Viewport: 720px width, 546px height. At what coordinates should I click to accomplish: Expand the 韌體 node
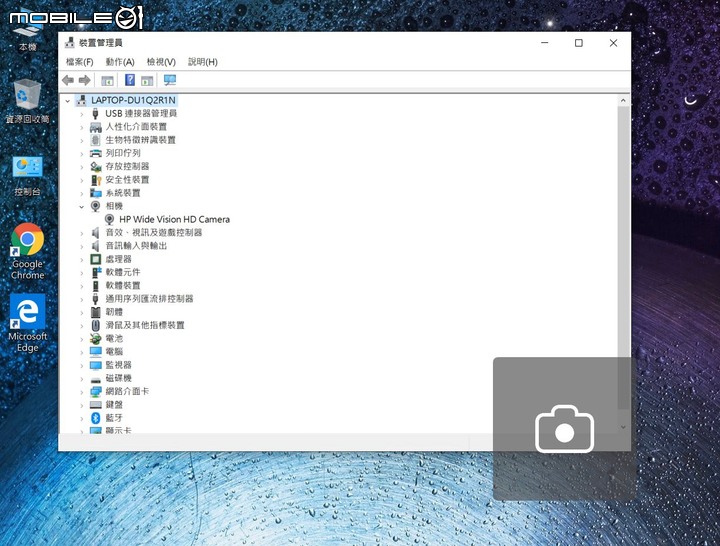pos(82,313)
